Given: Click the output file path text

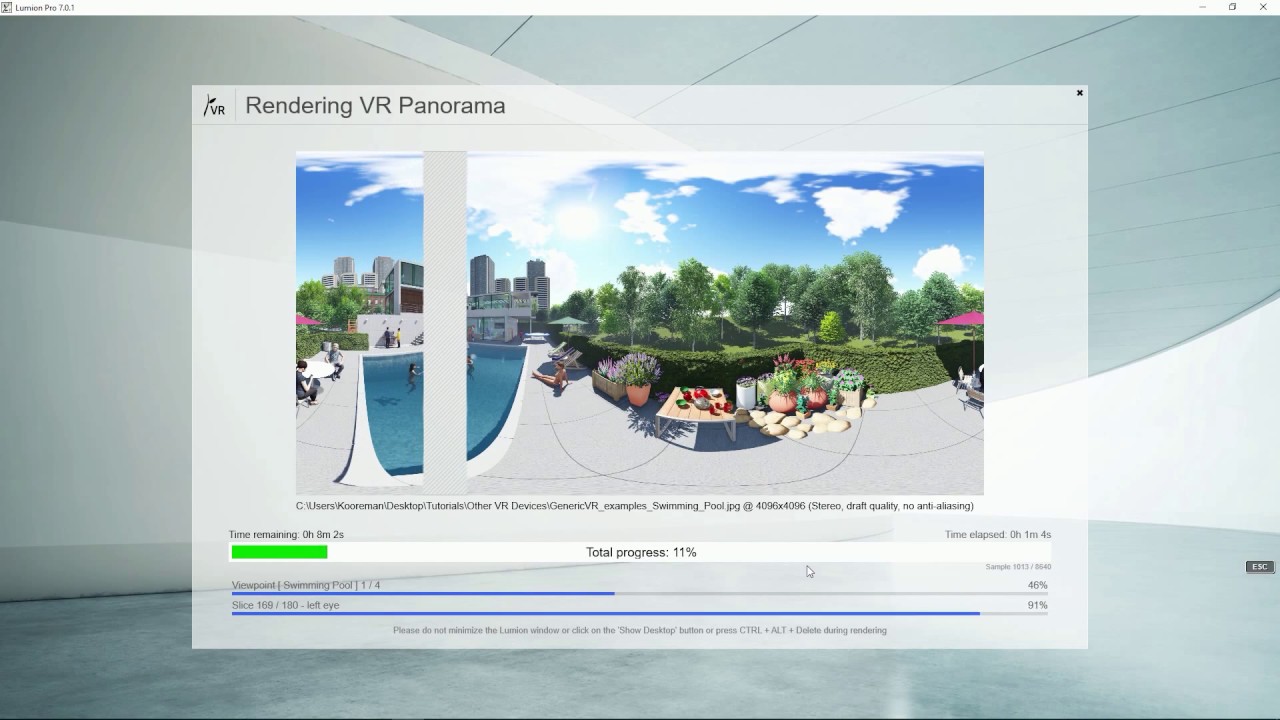Looking at the screenshot, I should [634, 506].
